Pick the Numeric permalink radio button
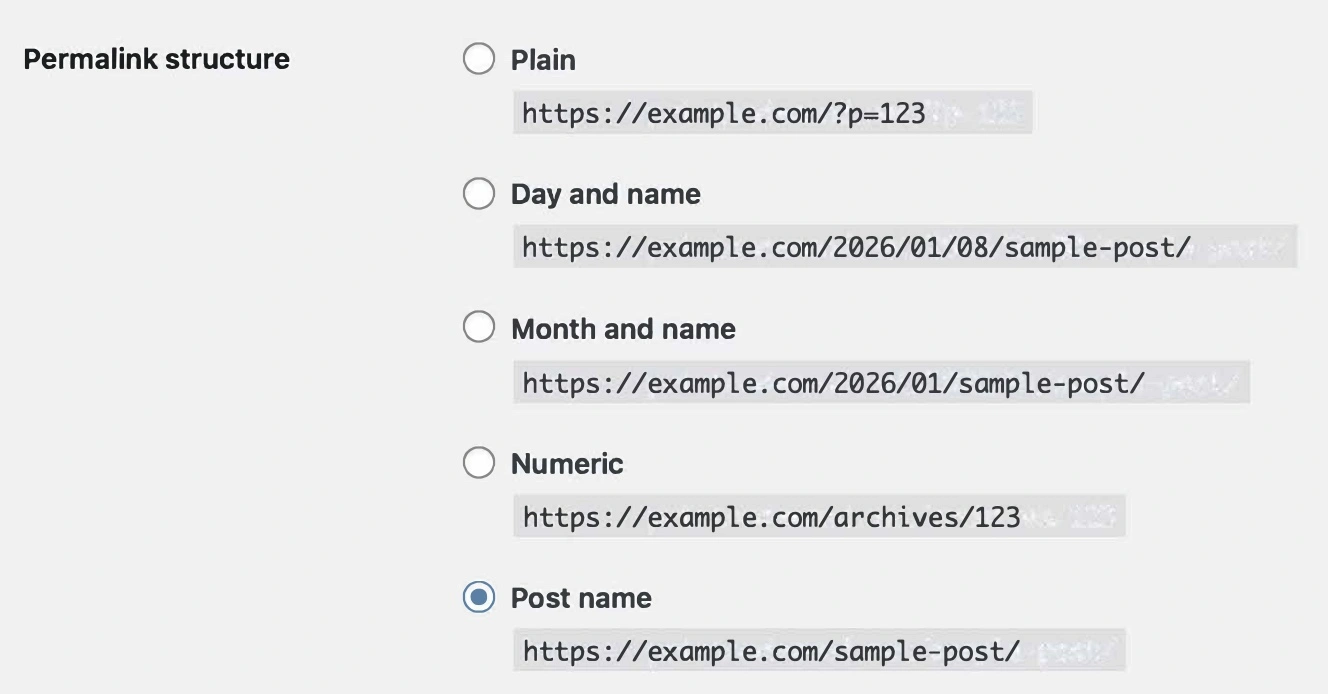The image size is (1328, 694). (x=479, y=462)
